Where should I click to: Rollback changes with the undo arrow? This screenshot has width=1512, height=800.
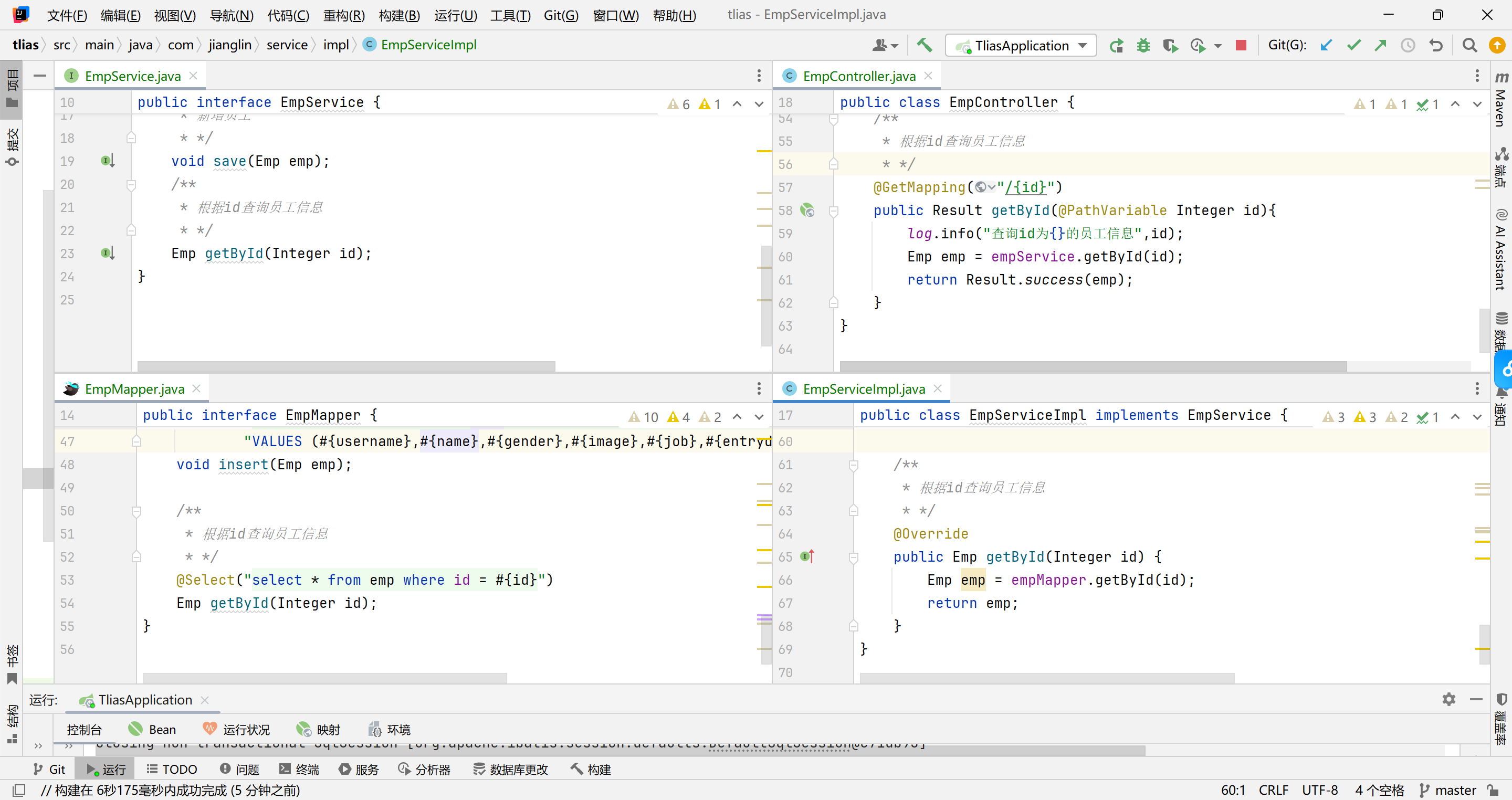(x=1436, y=45)
